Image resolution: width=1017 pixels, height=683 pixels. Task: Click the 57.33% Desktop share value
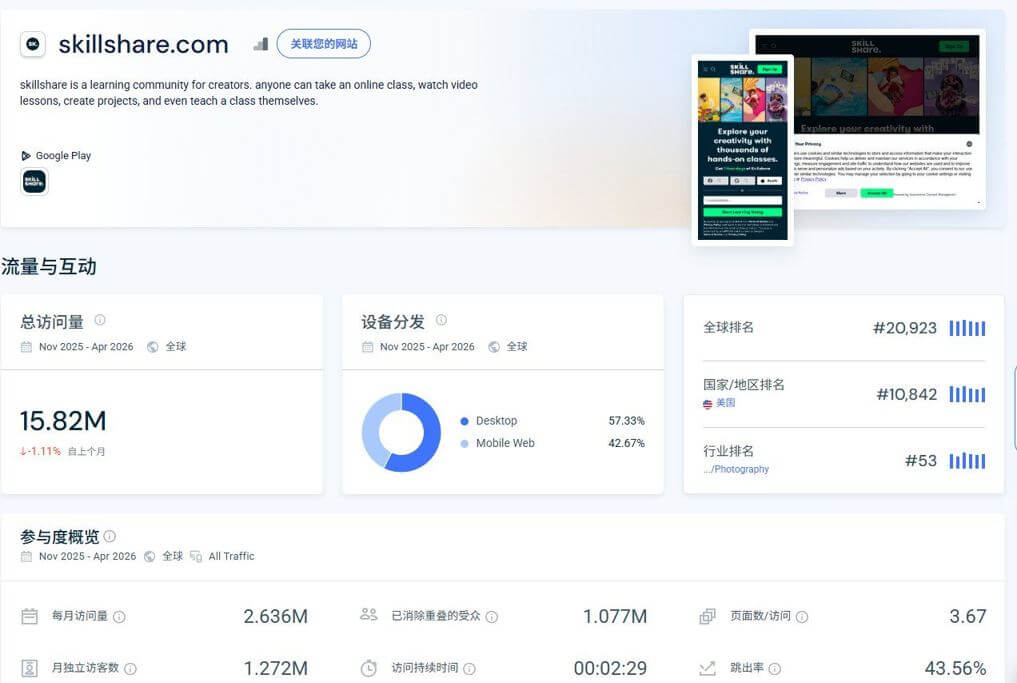pyautogui.click(x=627, y=421)
